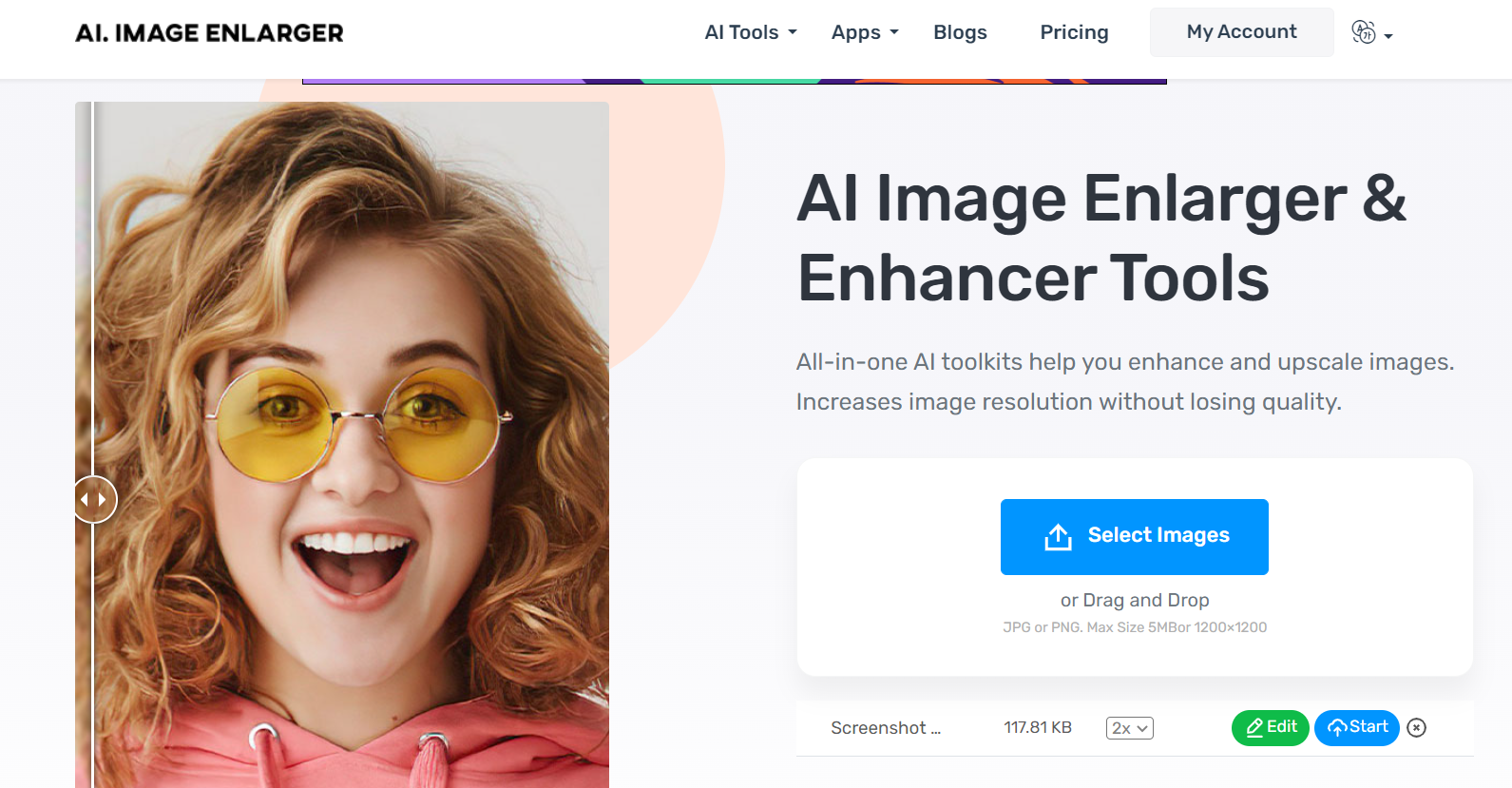Image resolution: width=1512 pixels, height=788 pixels.
Task: Click the 'Screenshot ...' file name
Action: click(886, 728)
